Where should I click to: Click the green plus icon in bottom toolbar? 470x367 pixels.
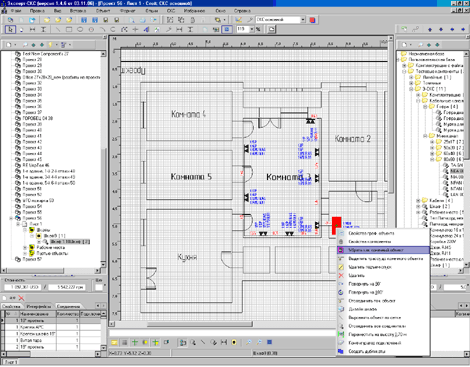[135, 342]
